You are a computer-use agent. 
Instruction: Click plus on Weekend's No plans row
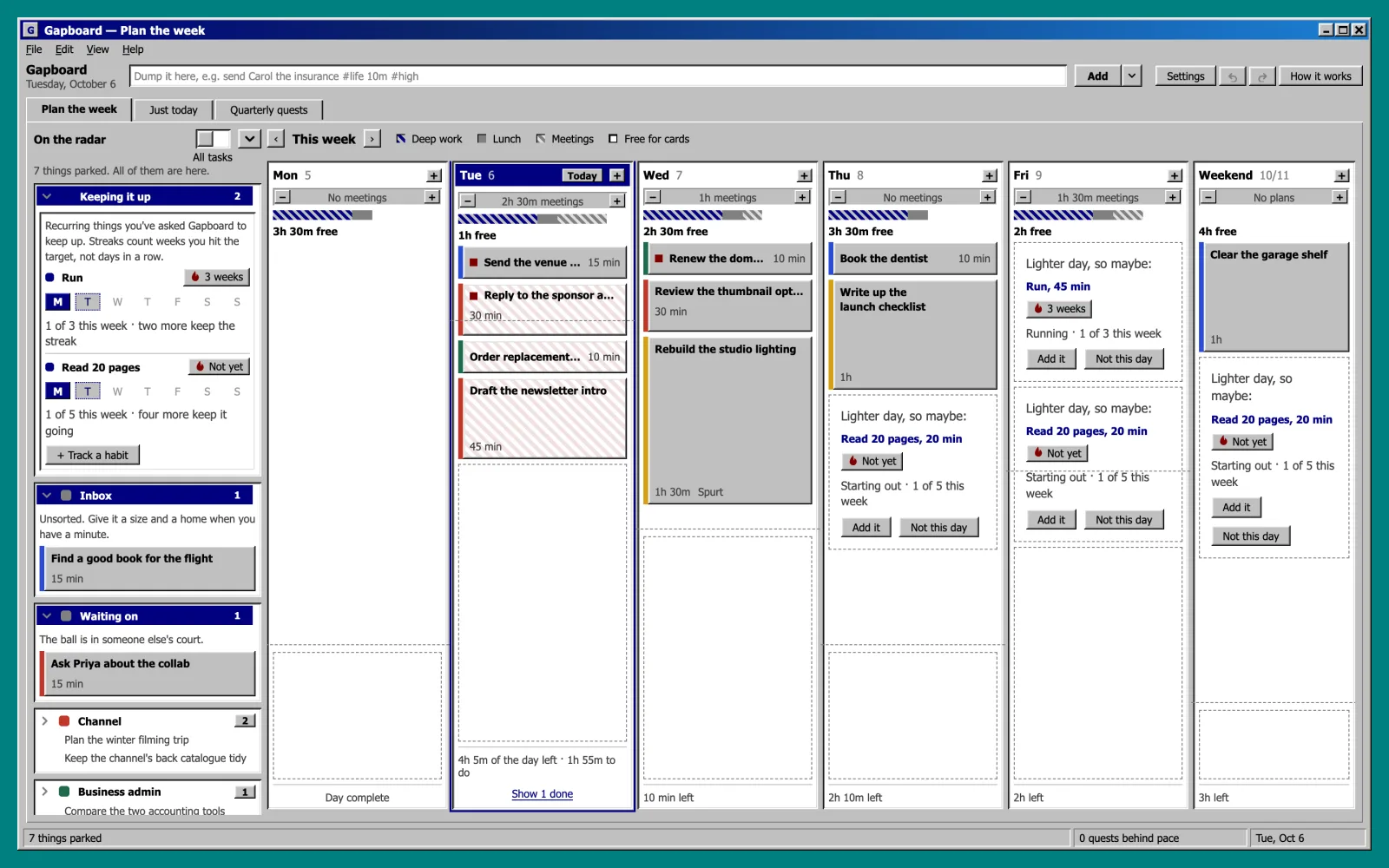click(x=1340, y=197)
